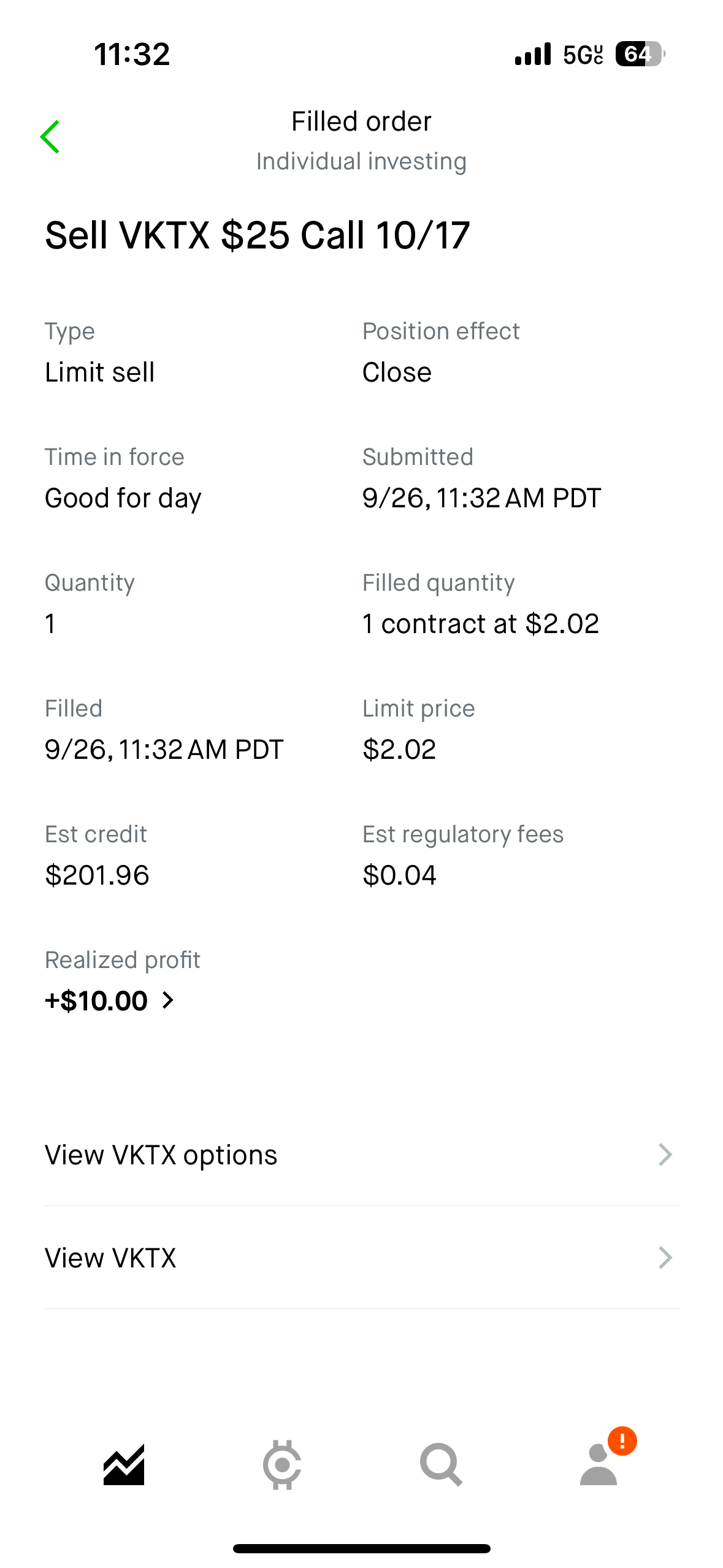Tap the chevron beside View VKTX
The height and width of the screenshot is (1568, 723).
coord(665,1258)
